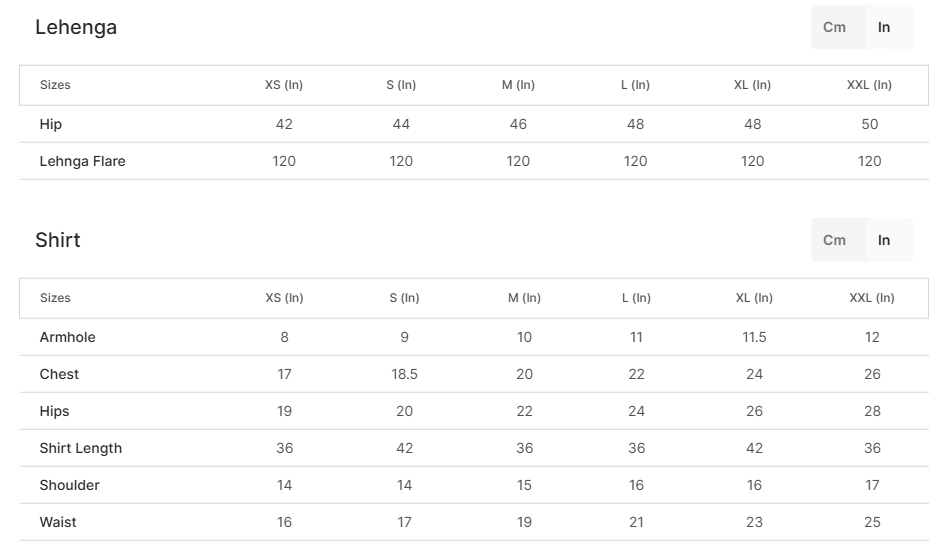
Task: Click the Hip row label in Lehenga table
Action: click(x=51, y=124)
